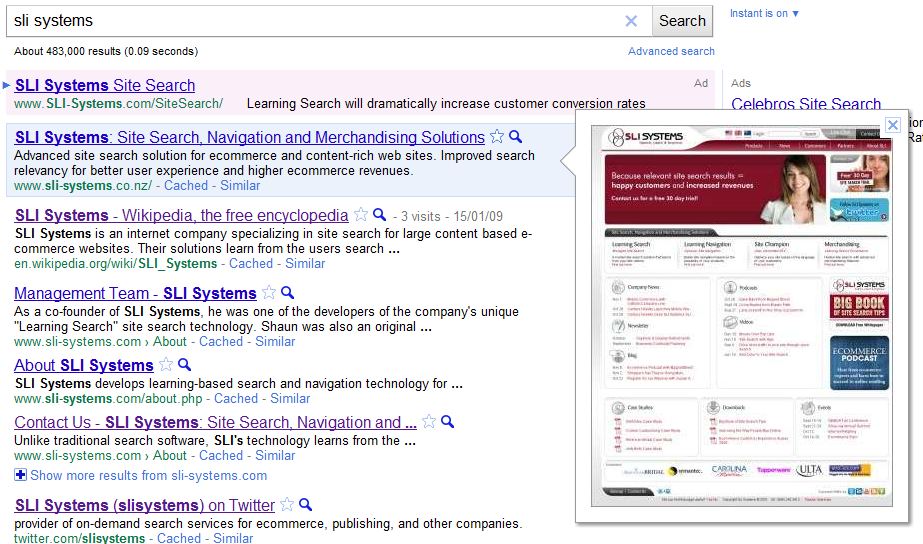Open Similar link for en.wikipedia.org result
923x544 pixels.
pyautogui.click(x=305, y=264)
